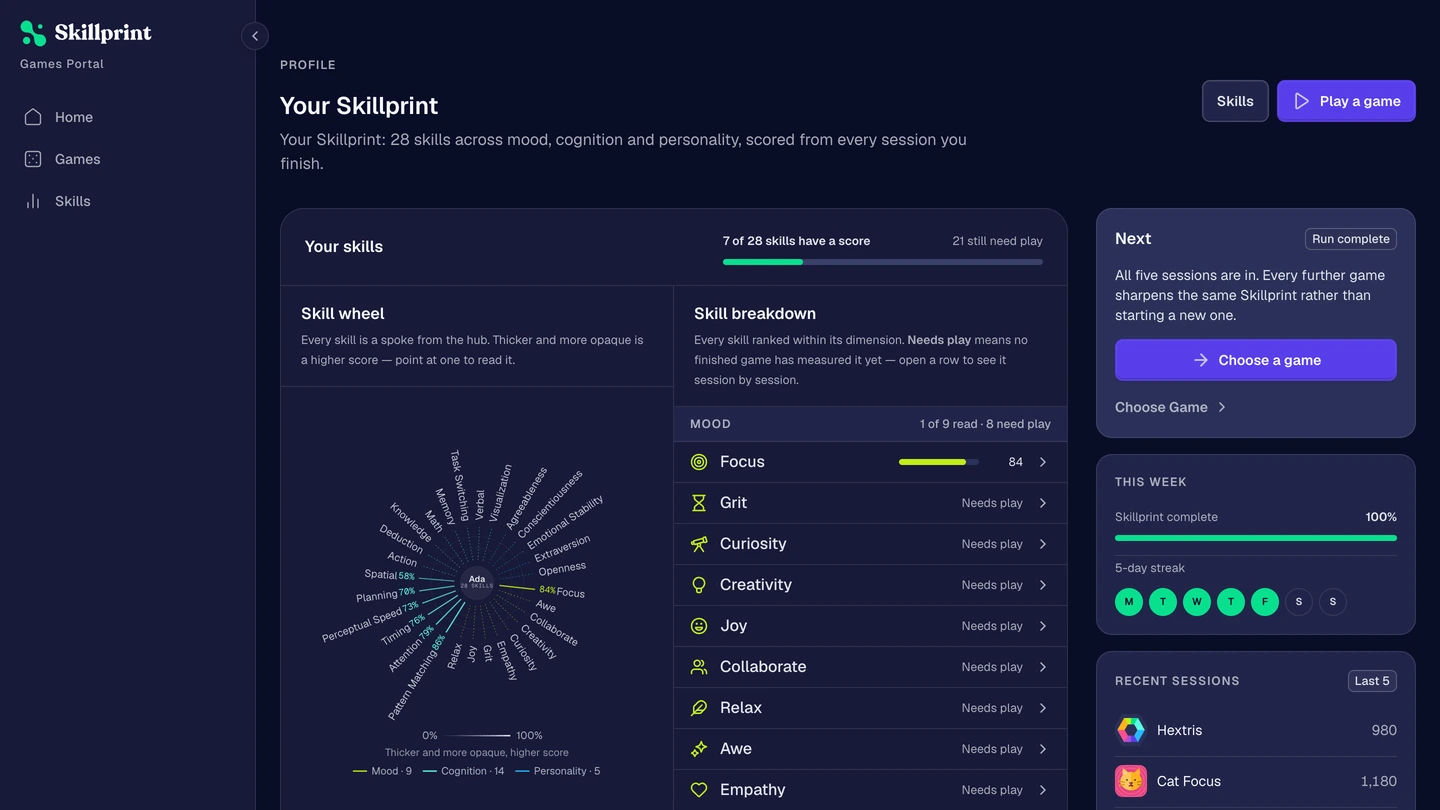The height and width of the screenshot is (810, 1440).
Task: Click the Hextris hexagon game icon
Action: pyautogui.click(x=1131, y=730)
